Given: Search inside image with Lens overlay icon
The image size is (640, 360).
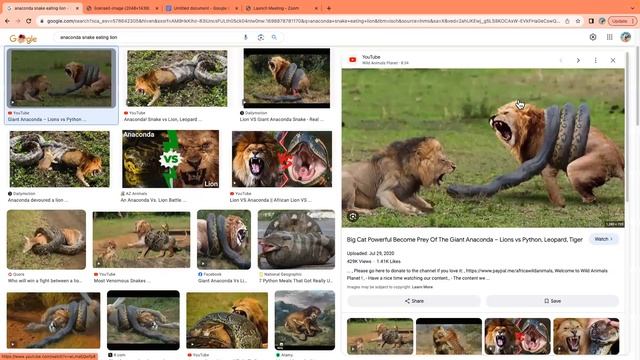Looking at the screenshot, I should pos(353,216).
